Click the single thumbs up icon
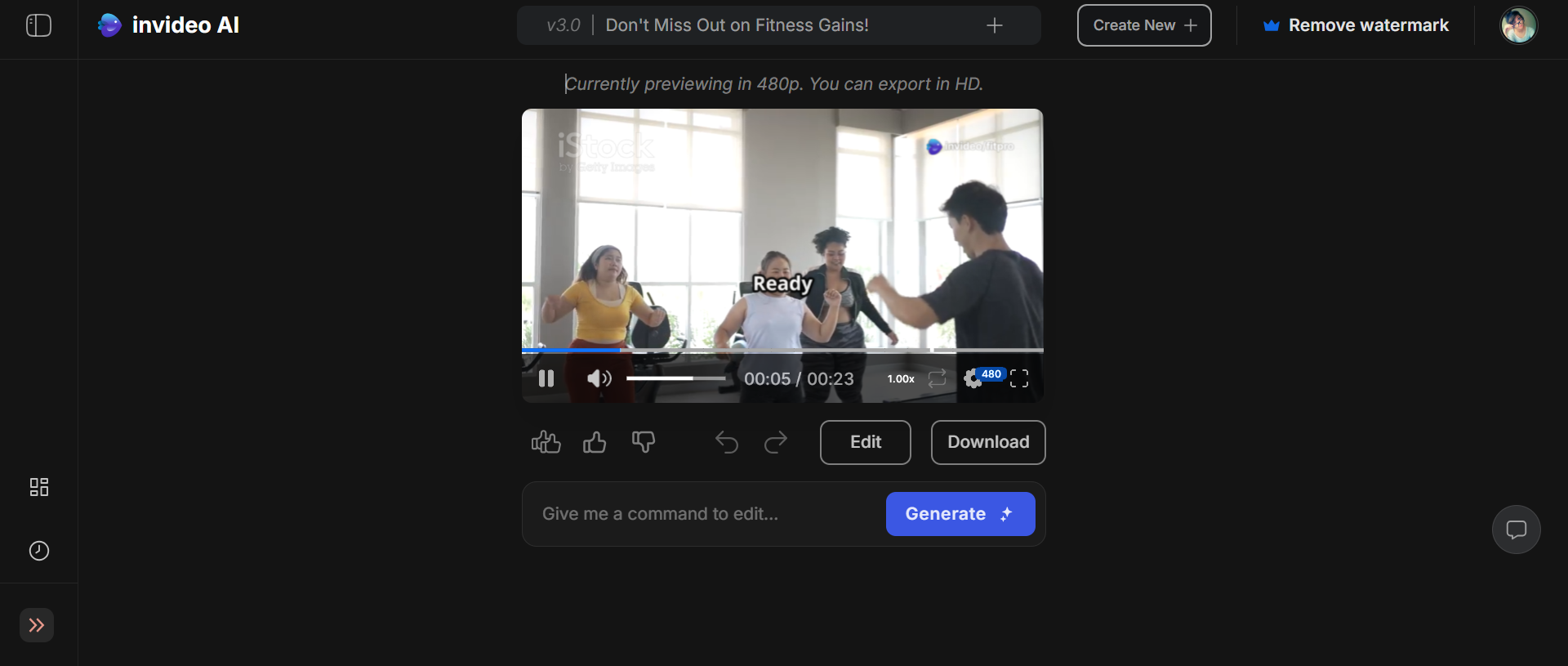The height and width of the screenshot is (666, 1568). click(x=595, y=442)
